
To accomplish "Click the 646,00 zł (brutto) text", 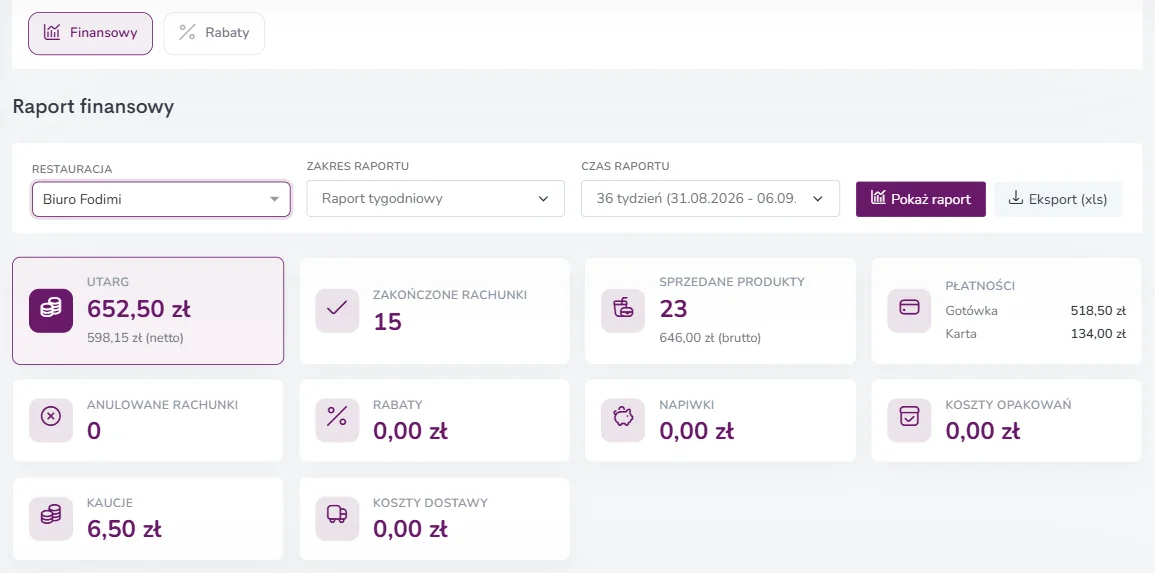I will [x=710, y=338].
